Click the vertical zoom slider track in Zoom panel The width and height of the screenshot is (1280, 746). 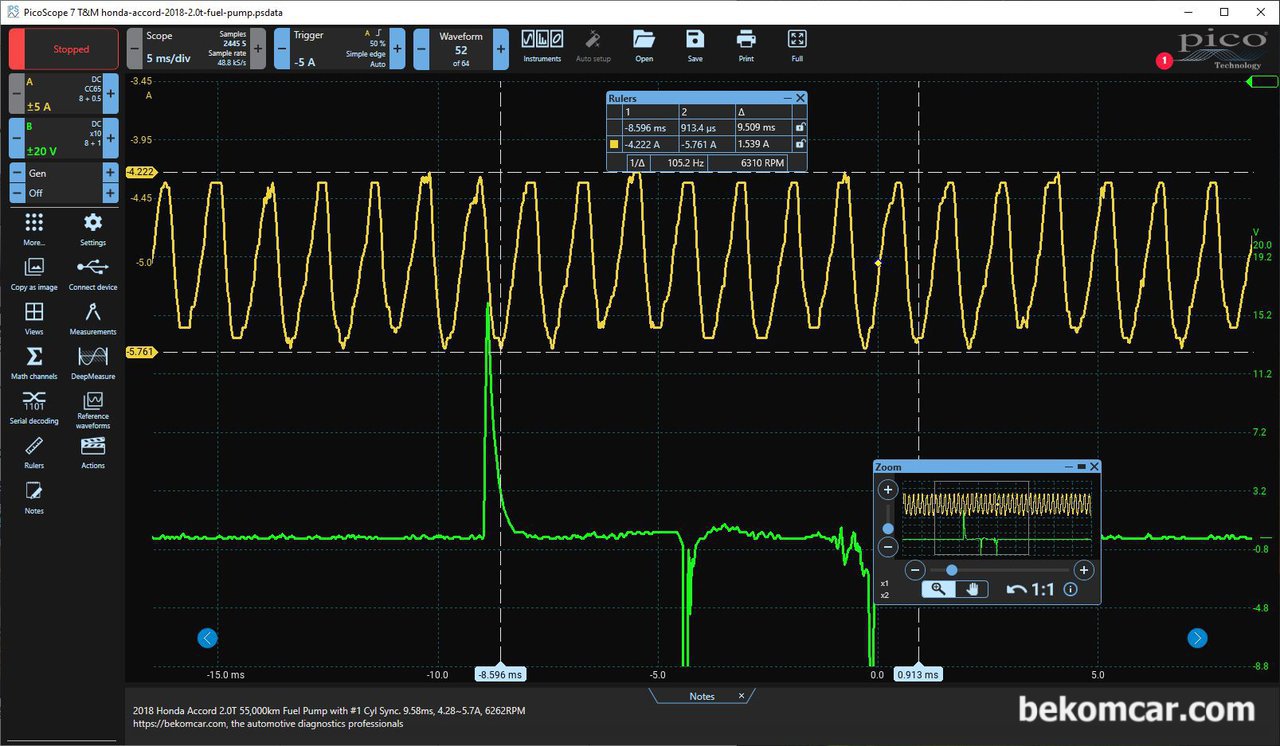tap(887, 519)
